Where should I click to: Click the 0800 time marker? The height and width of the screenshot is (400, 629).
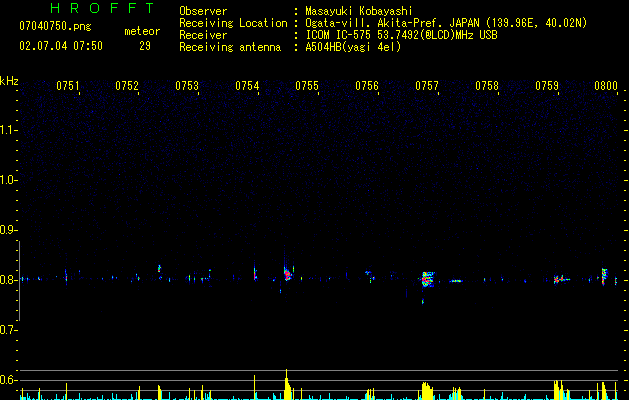click(x=606, y=86)
